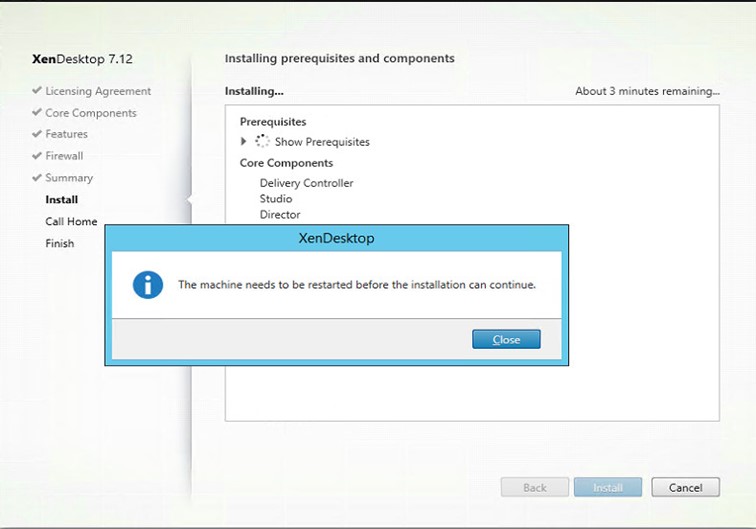Click the Cancel button
This screenshot has height=529, width=756.
point(685,488)
